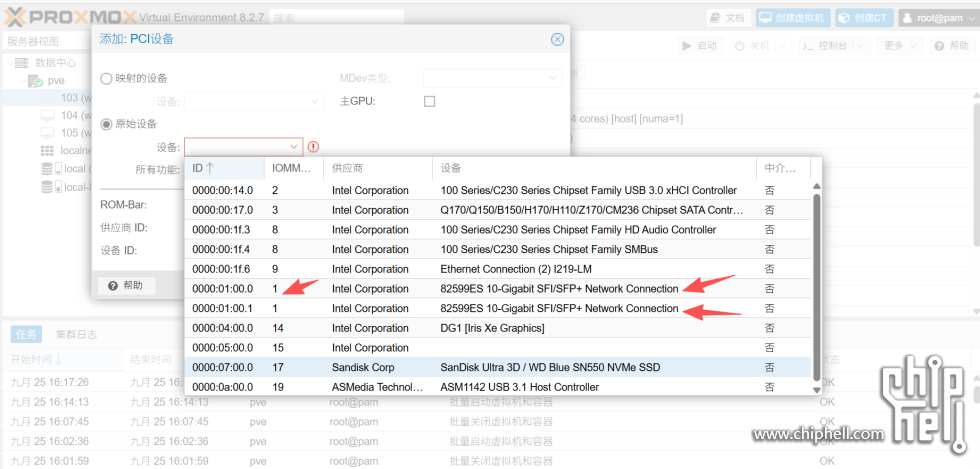Select device 0000:00:14.0 USB 3.0 xHCI Controller
Viewport: 980px width, 469px height.
tap(498, 190)
